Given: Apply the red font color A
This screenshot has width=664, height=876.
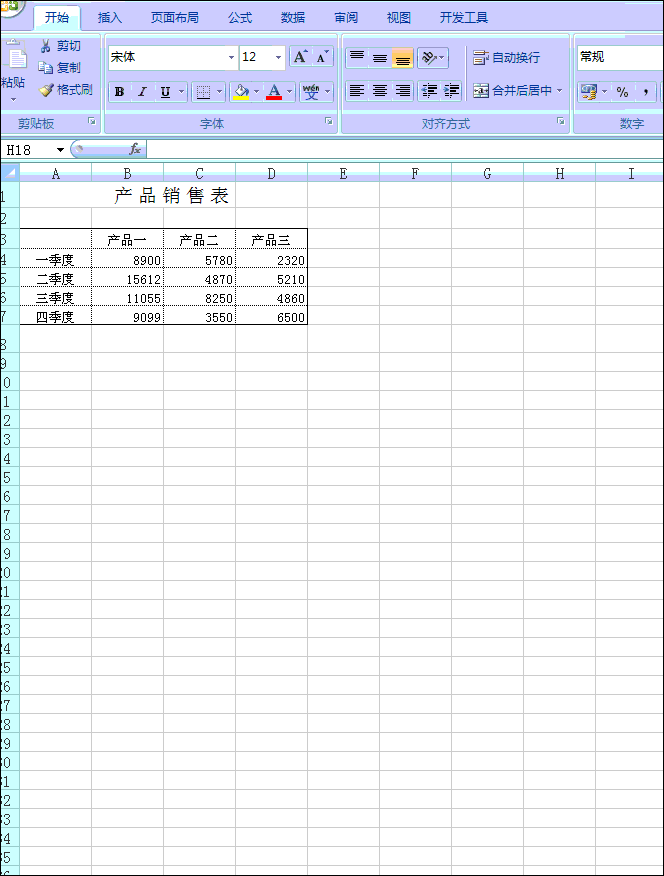Looking at the screenshot, I should click(274, 92).
